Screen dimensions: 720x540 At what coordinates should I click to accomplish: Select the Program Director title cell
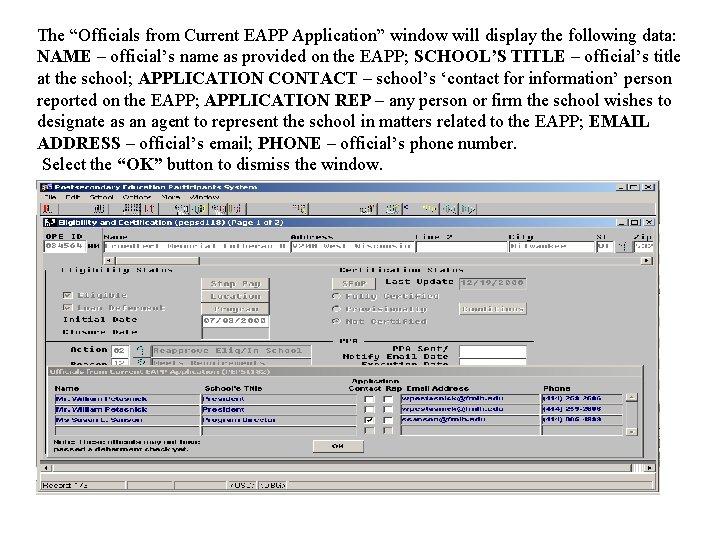(279, 420)
